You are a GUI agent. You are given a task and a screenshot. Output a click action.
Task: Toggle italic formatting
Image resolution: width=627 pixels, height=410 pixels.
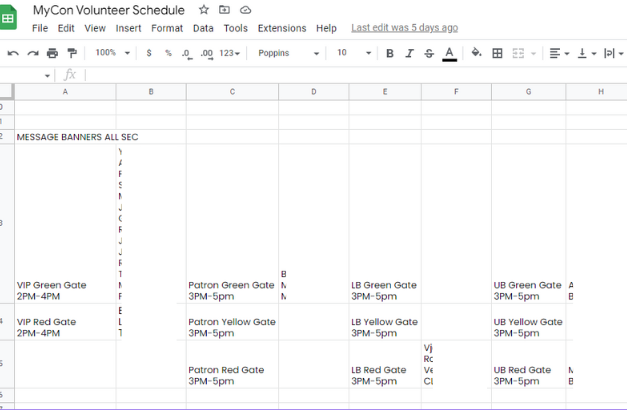pos(409,53)
